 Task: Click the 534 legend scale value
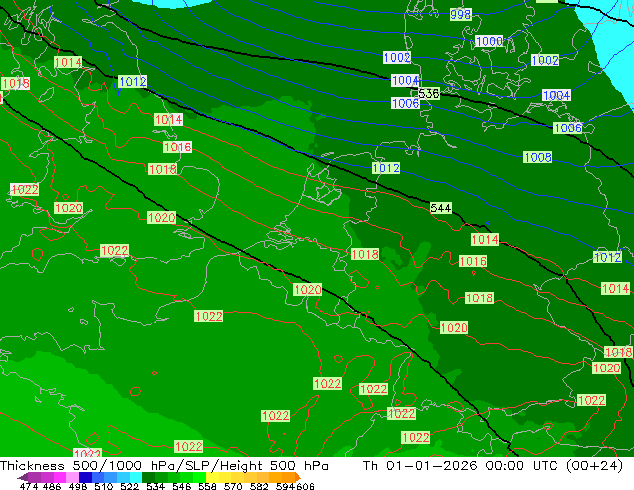click(155, 486)
